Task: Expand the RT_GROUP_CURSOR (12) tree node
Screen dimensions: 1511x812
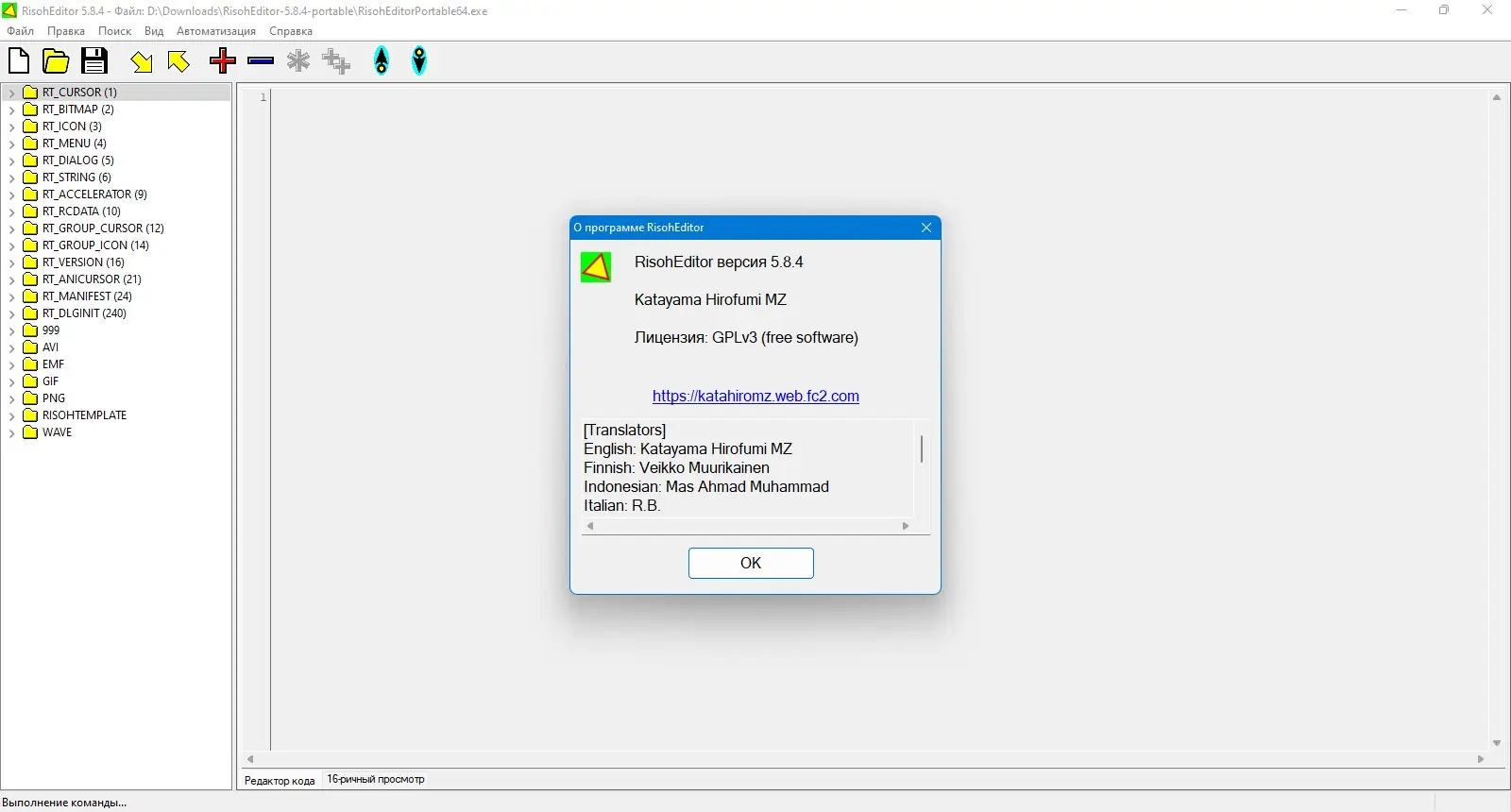Action: click(x=11, y=228)
